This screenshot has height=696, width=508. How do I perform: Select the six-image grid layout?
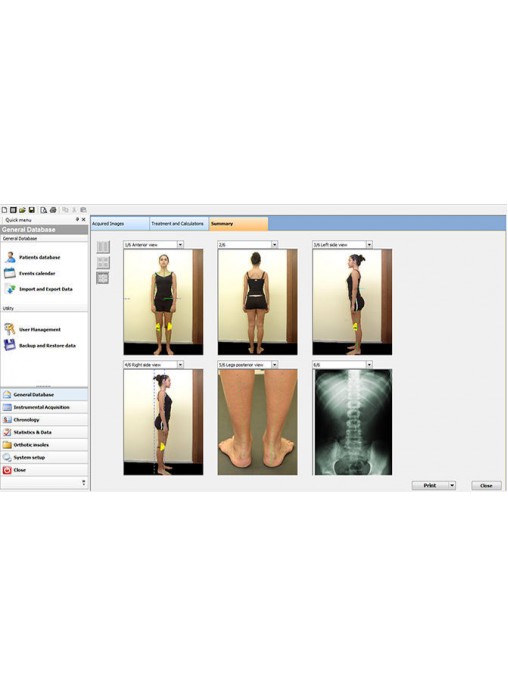pos(103,278)
